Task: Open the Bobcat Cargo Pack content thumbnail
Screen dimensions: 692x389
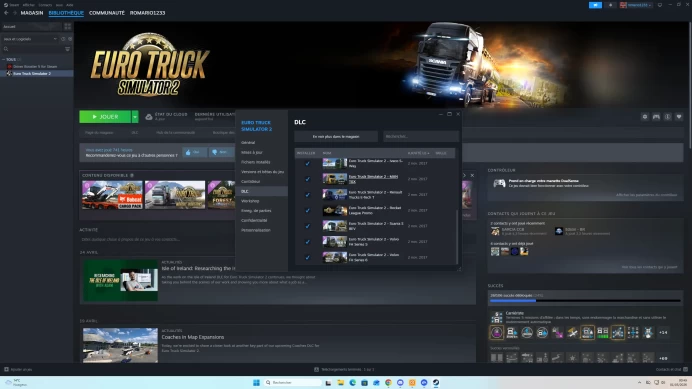Action: [112, 195]
